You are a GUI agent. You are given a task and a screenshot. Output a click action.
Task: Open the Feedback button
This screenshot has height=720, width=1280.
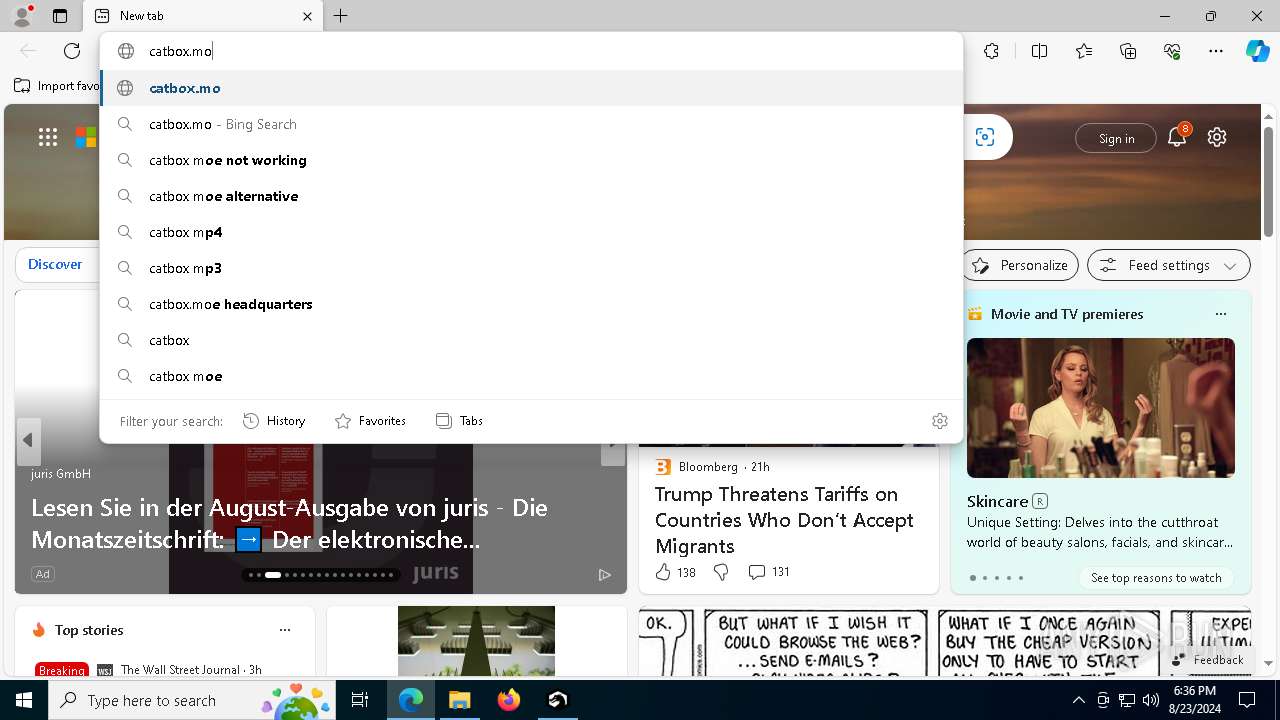[x=1208, y=660]
